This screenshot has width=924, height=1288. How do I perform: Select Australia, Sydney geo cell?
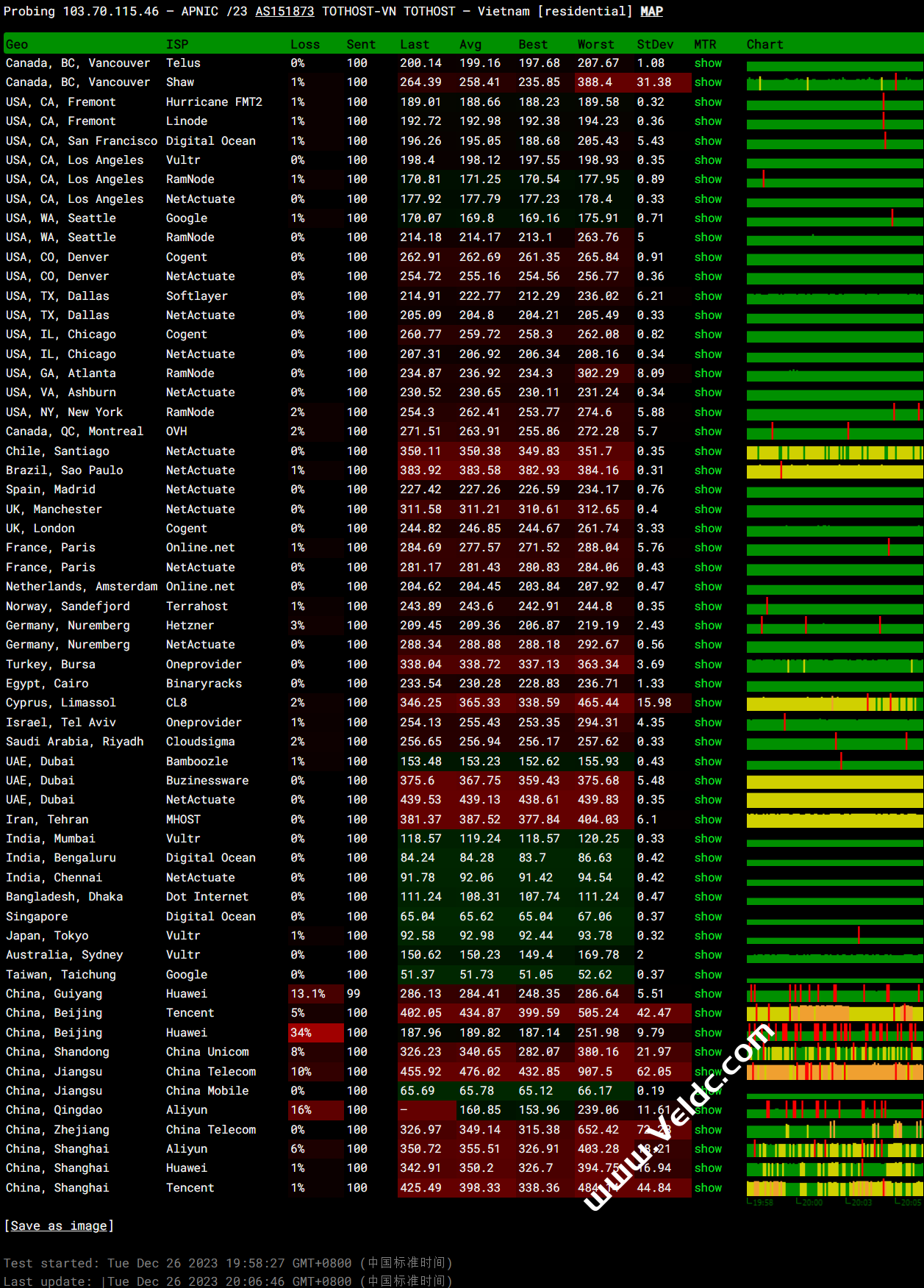pos(65,955)
